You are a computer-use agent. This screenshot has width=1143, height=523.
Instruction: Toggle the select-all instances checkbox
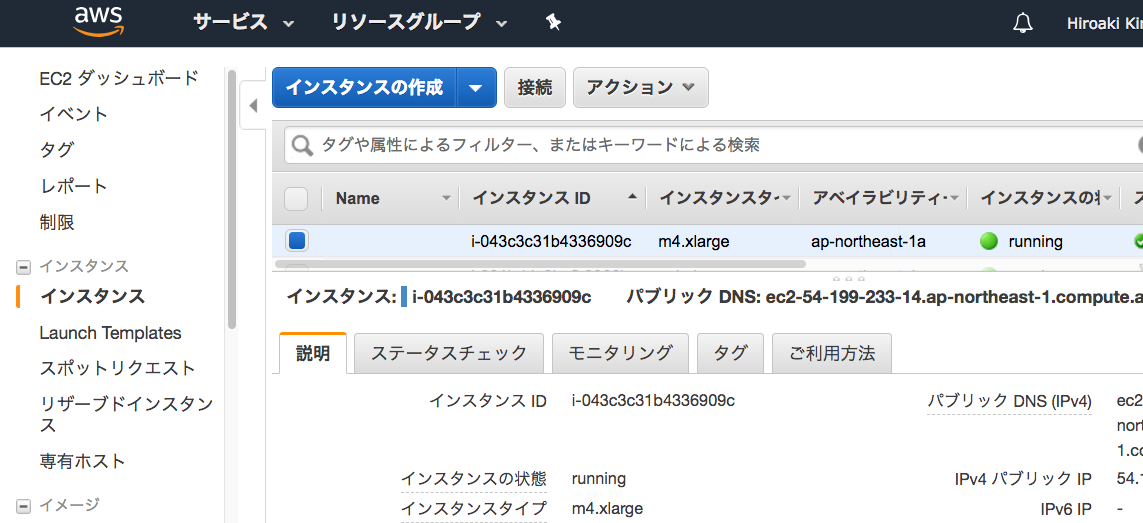point(296,198)
